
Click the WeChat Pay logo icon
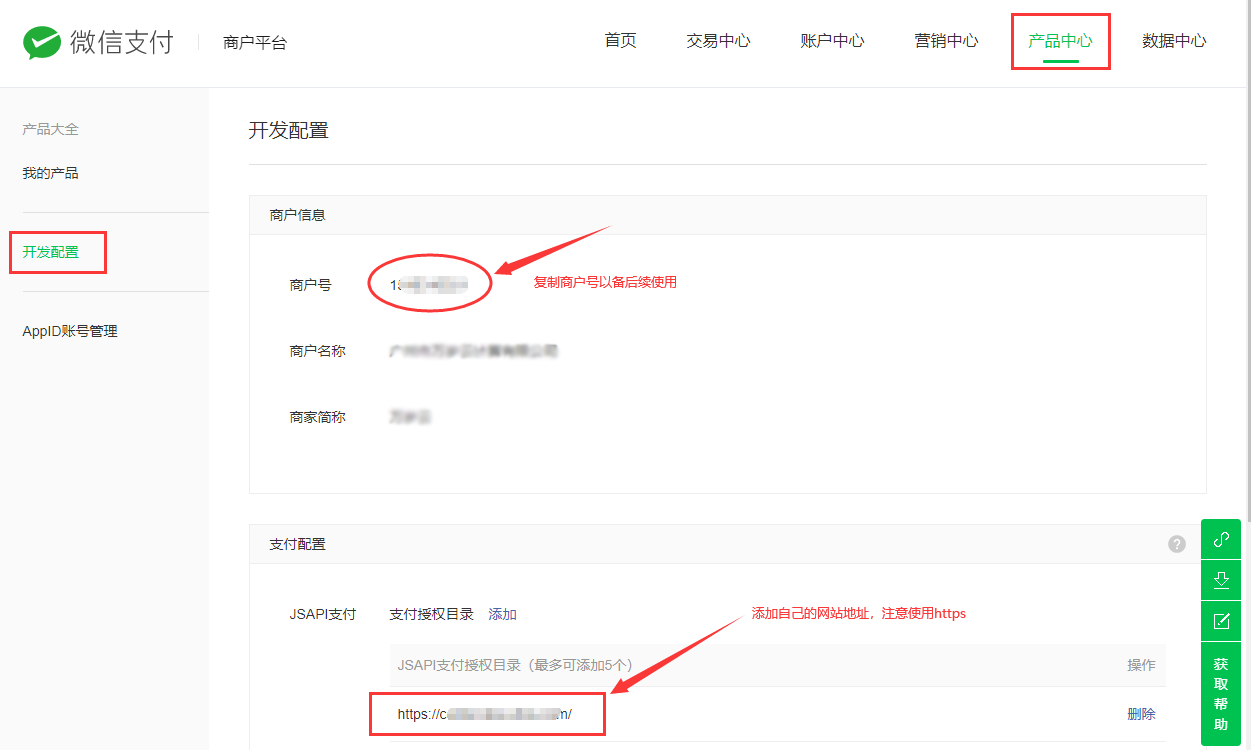point(42,42)
